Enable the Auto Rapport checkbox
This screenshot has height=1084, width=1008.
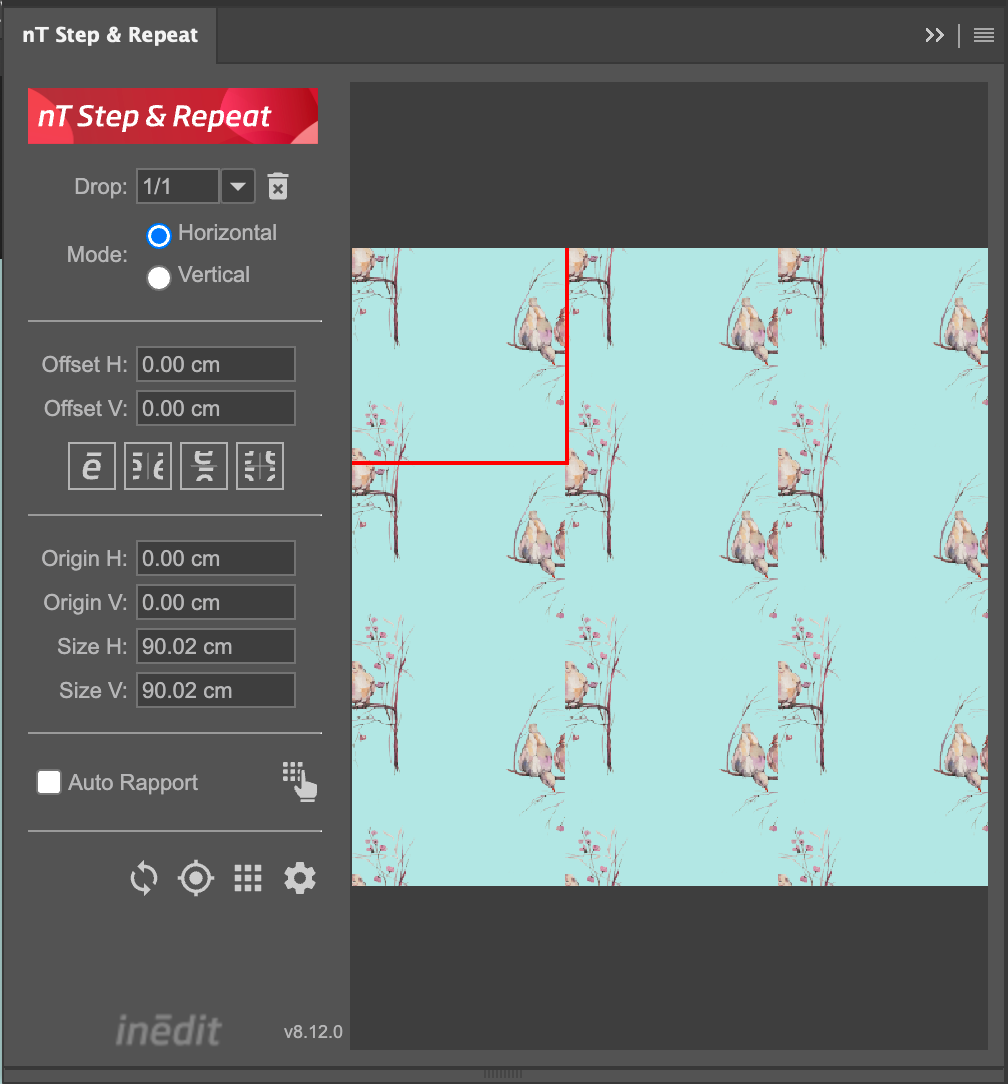tap(49, 783)
